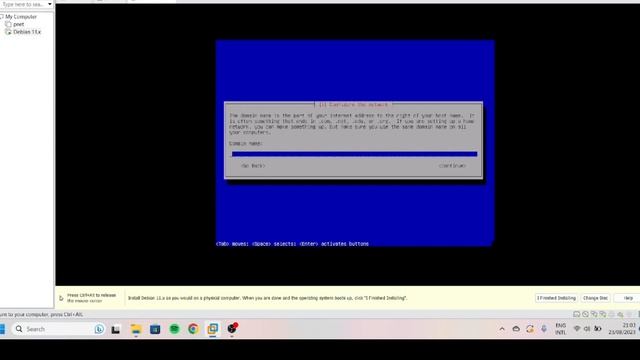Open File Explorer from the taskbar

pyautogui.click(x=136, y=329)
